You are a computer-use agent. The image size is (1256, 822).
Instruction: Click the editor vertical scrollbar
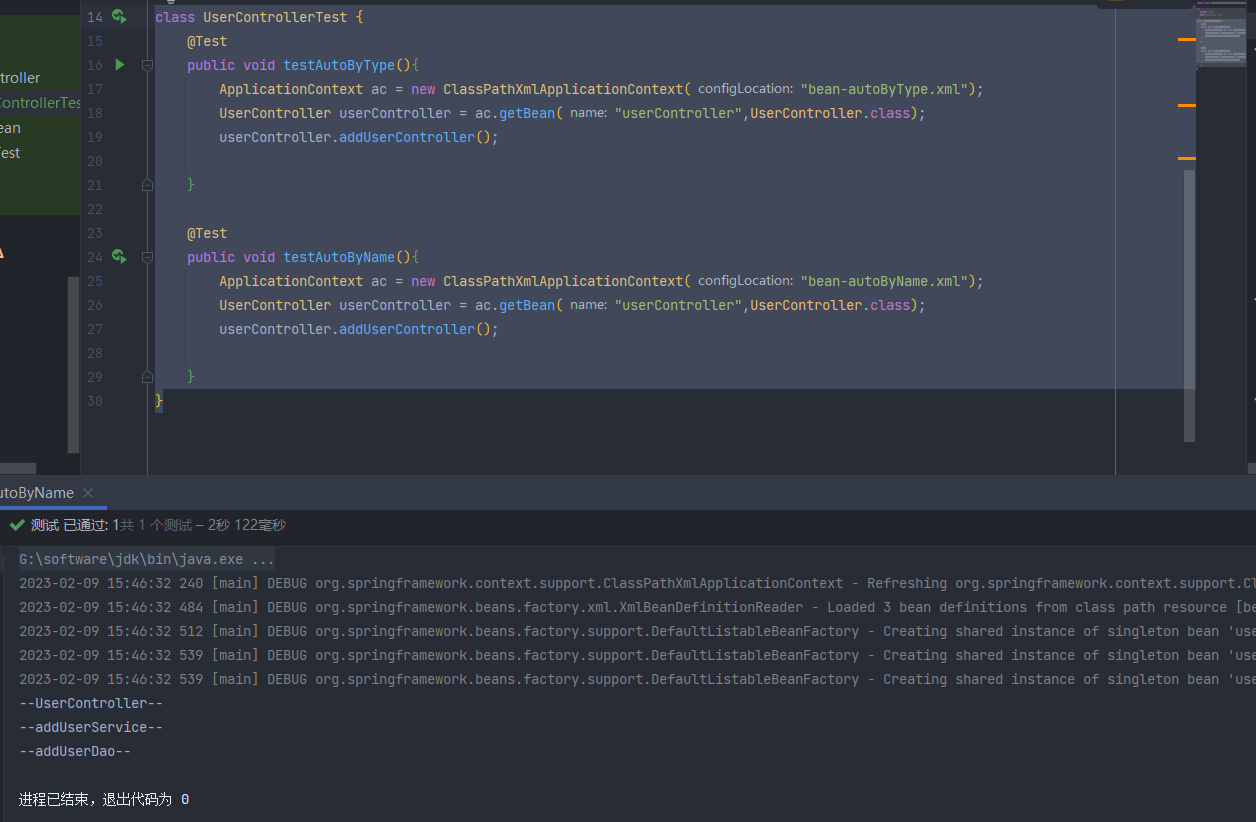coord(1189,300)
